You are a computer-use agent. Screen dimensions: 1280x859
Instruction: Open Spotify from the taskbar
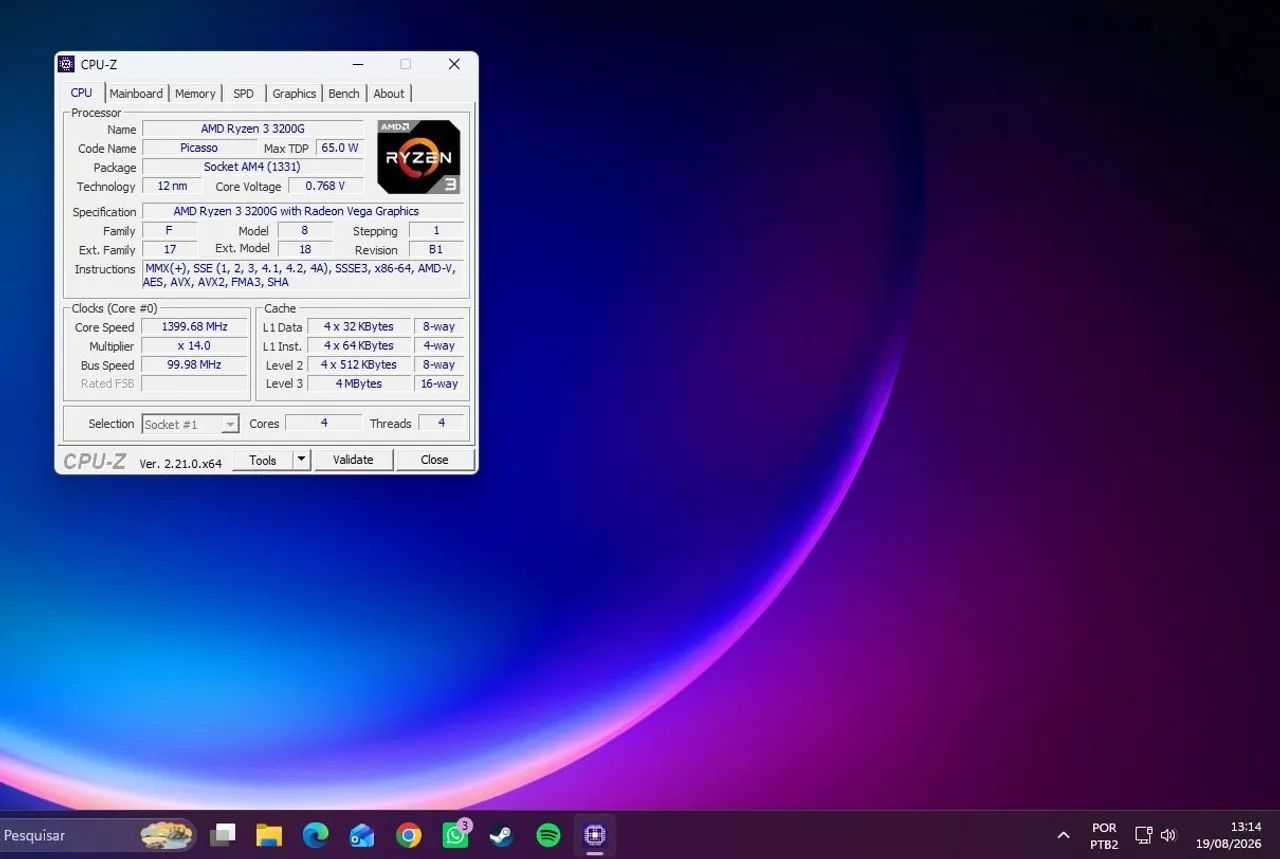pos(549,835)
